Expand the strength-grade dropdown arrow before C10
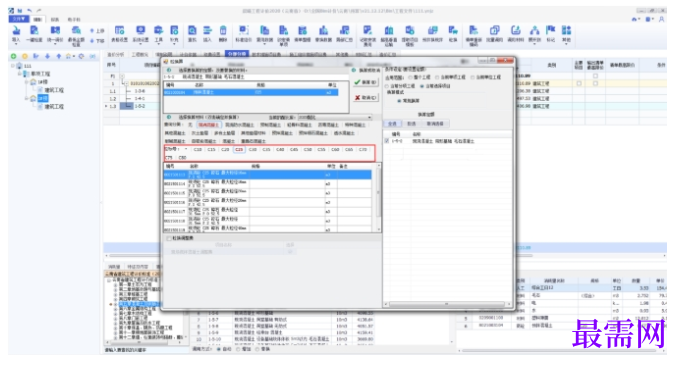 pyautogui.click(x=186, y=149)
